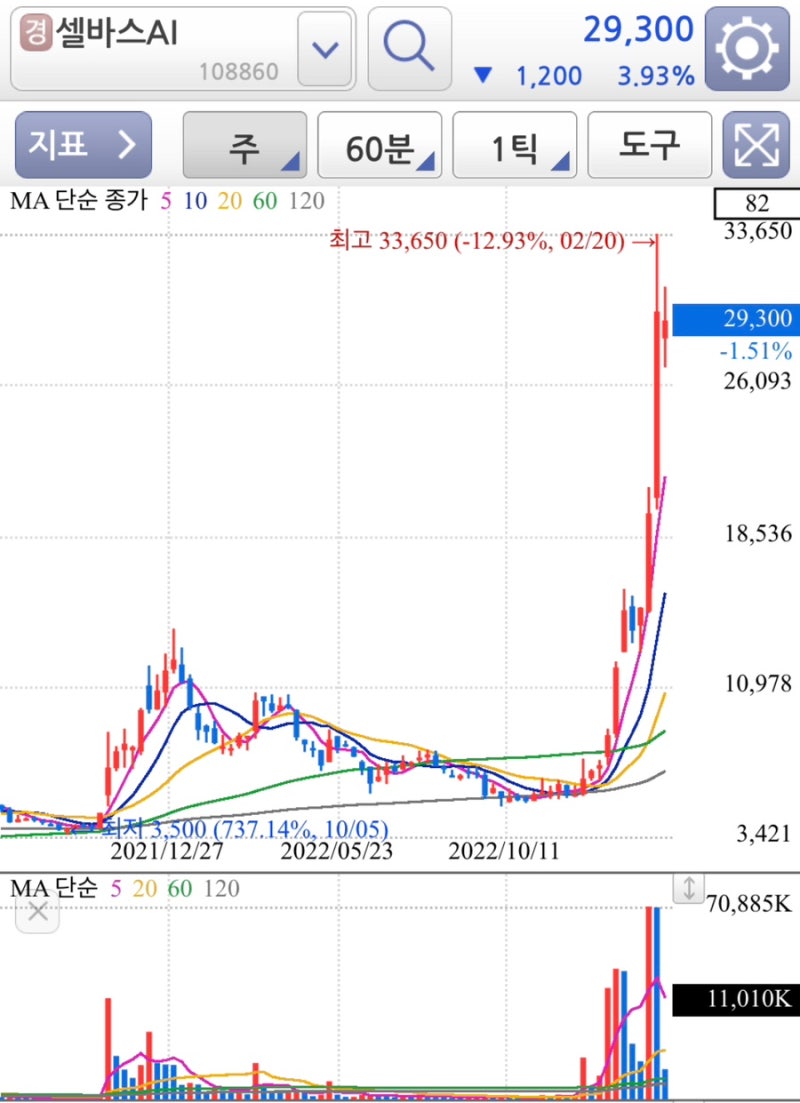Tap the 11,010K volume axis marker
Screen dimensions: 800x1103
(x=735, y=1000)
